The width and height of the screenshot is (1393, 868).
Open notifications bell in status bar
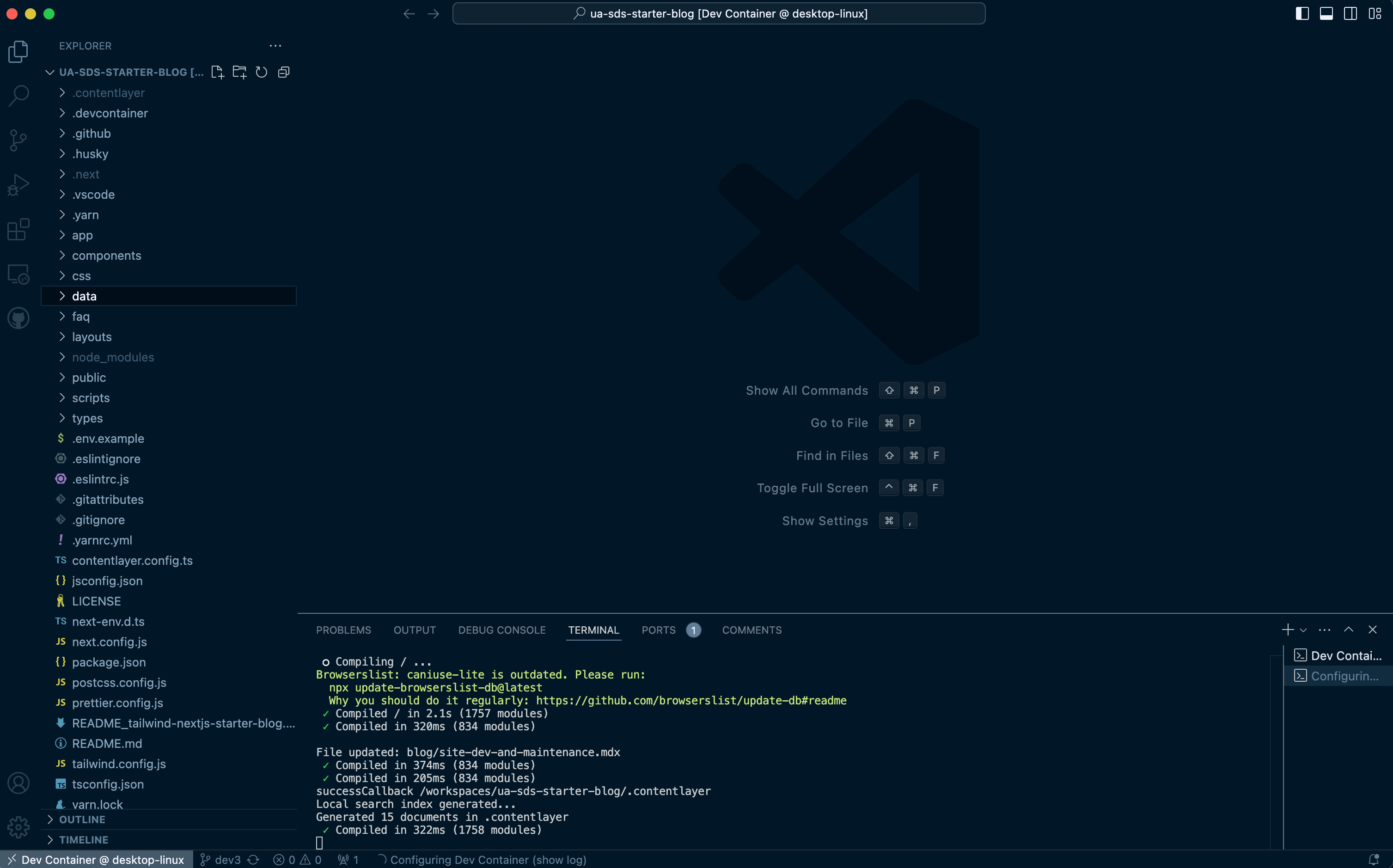coord(1374,859)
